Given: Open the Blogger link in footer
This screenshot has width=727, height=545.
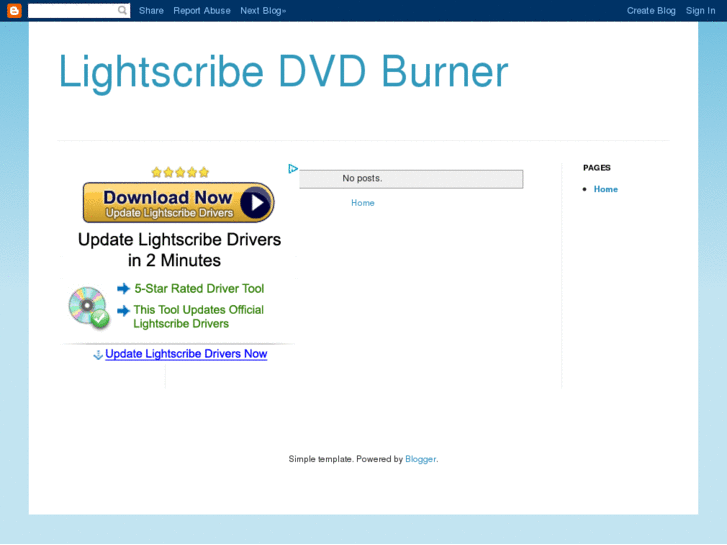Looking at the screenshot, I should point(421,459).
